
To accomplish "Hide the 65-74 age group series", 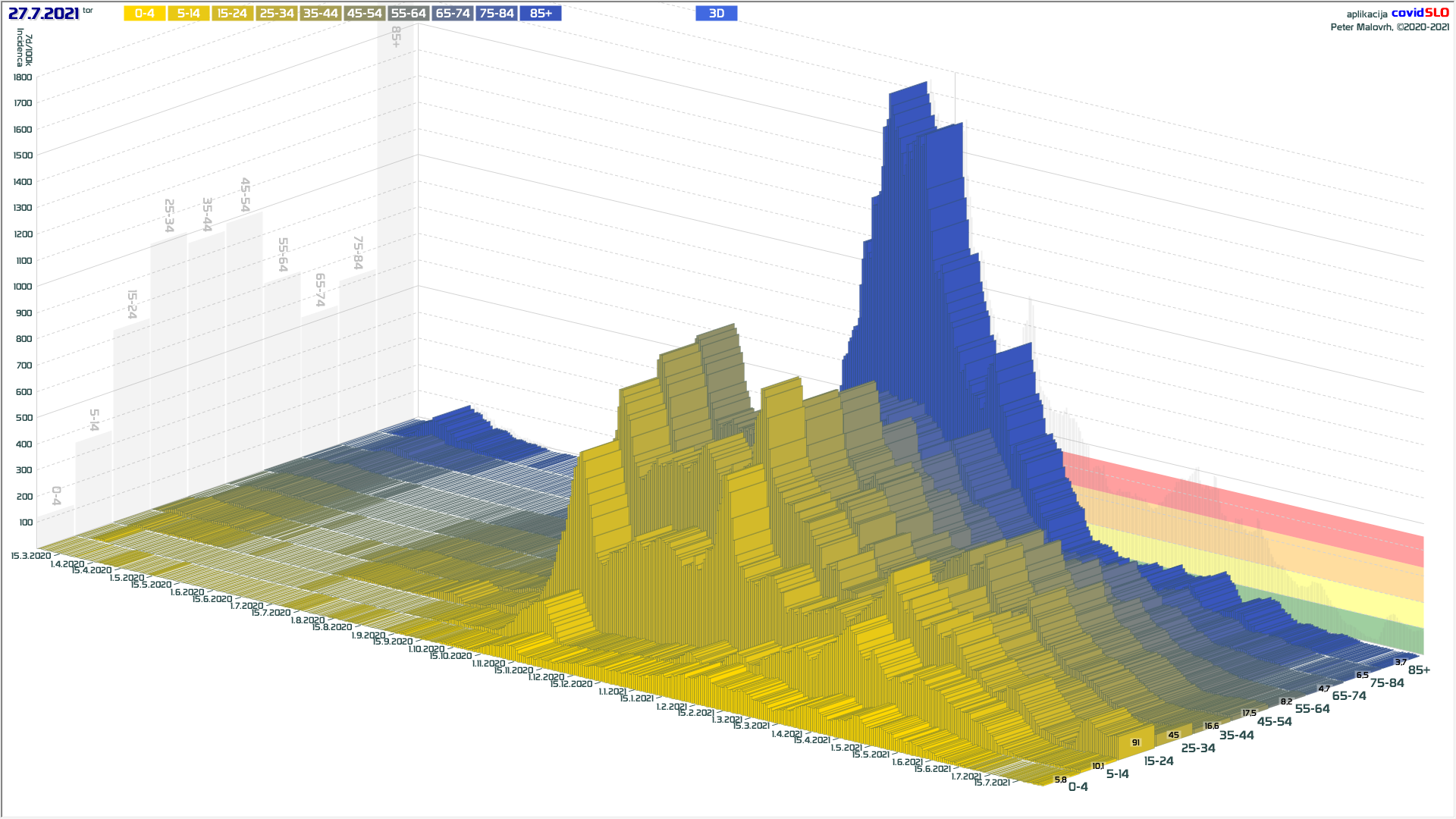I will (453, 14).
